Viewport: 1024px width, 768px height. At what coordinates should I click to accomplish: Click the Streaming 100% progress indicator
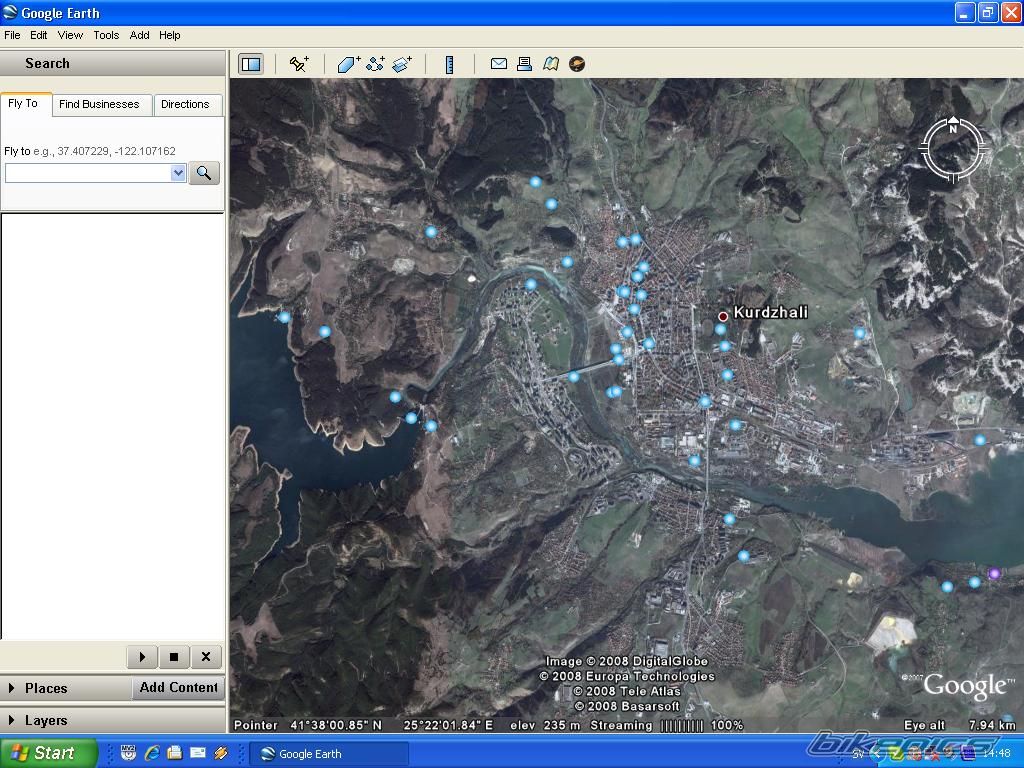[x=666, y=725]
